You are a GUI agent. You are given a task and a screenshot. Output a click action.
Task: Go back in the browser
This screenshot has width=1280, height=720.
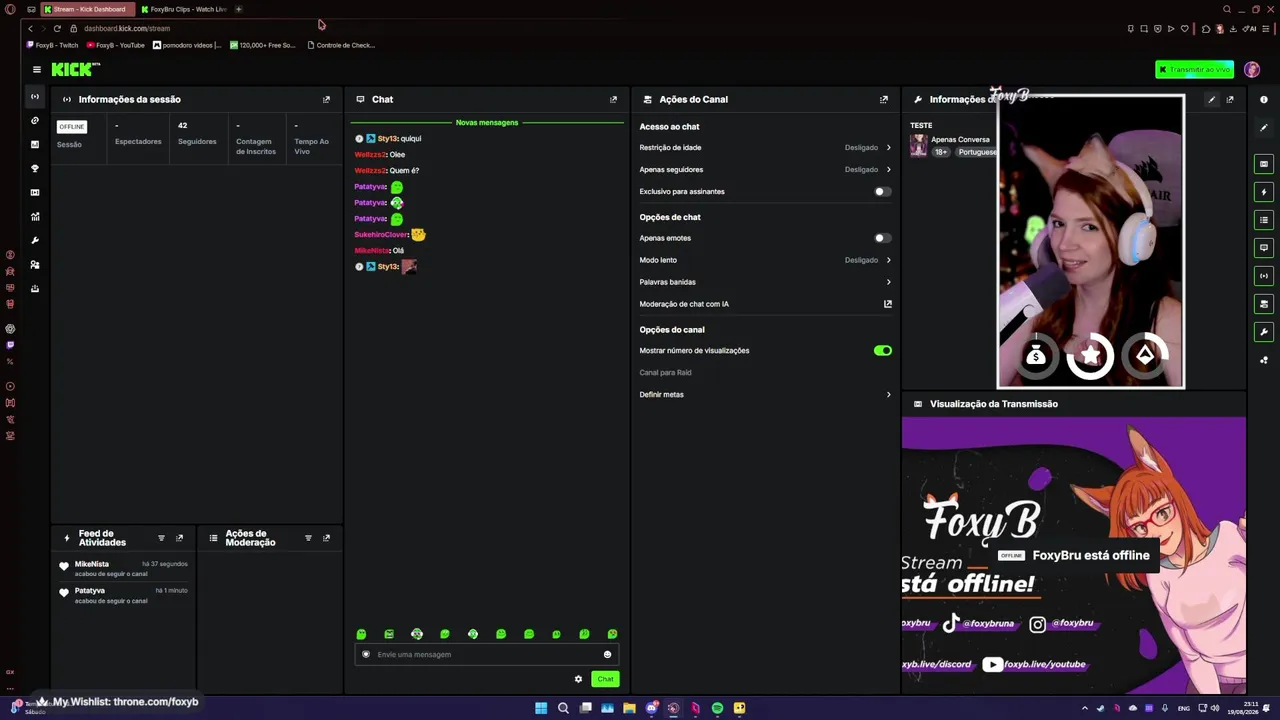tap(30, 28)
